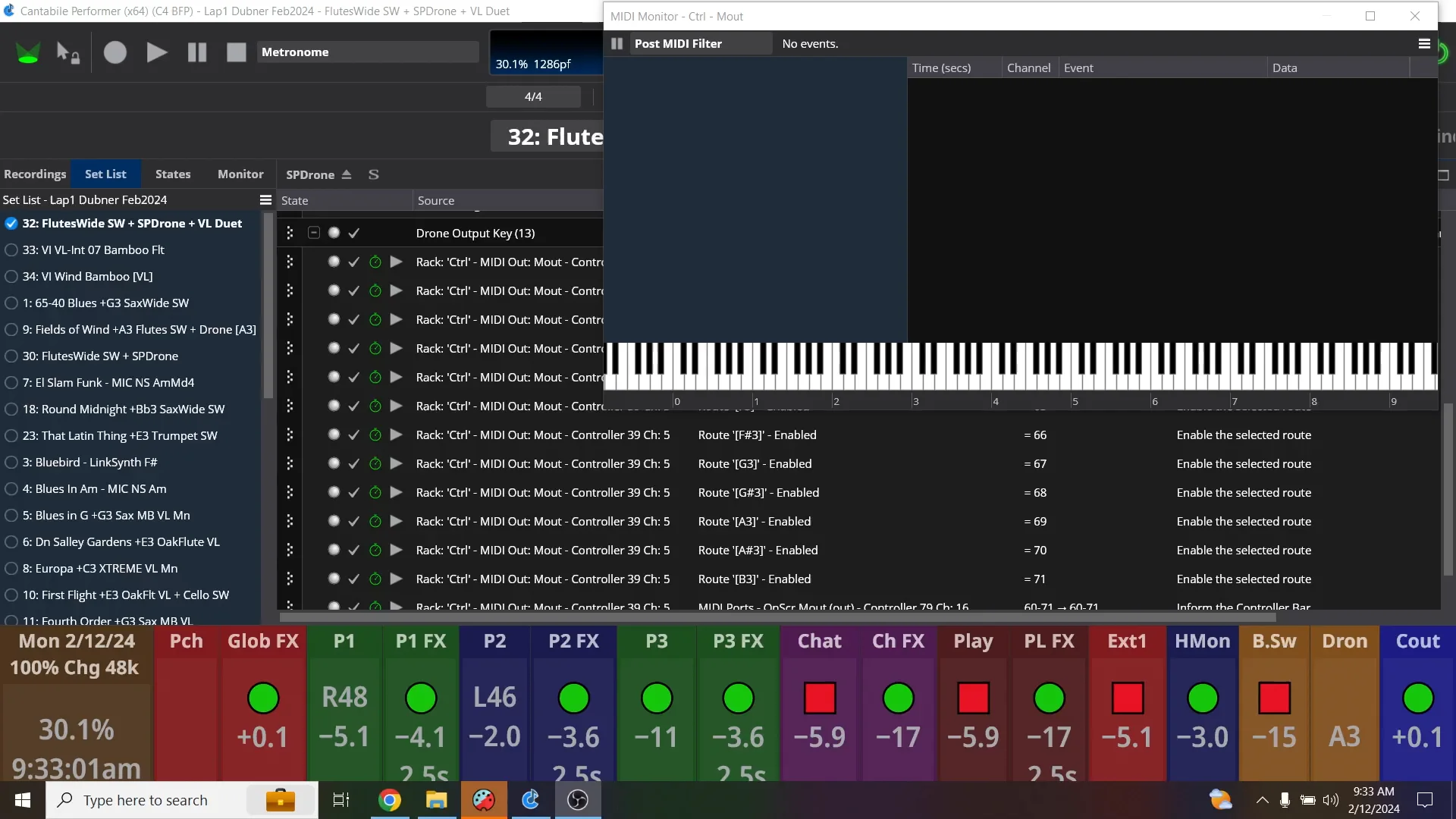Click the green Cantabile live mode icon
The image size is (1456, 819).
point(28,52)
